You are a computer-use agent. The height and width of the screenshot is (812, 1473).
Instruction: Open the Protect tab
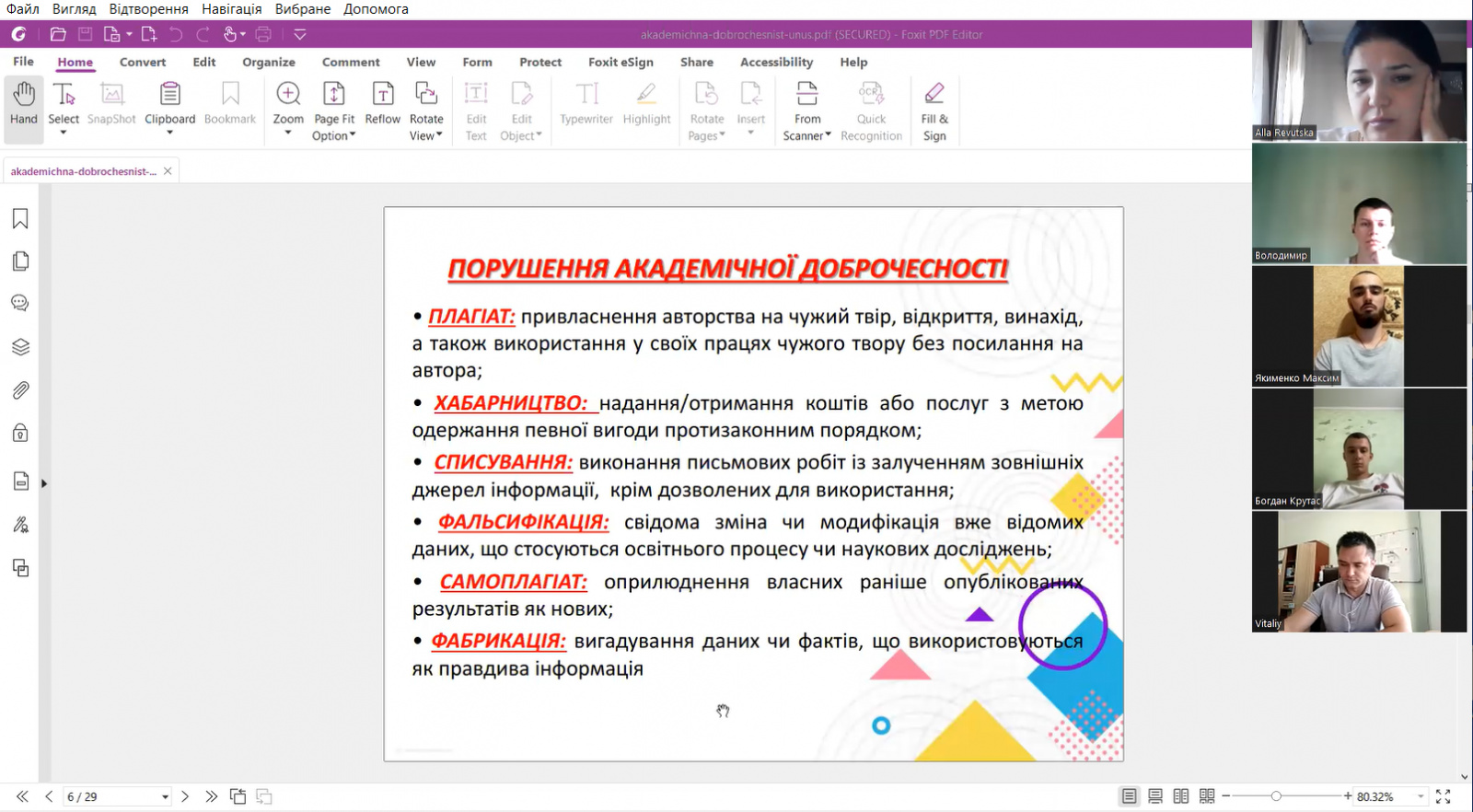click(x=540, y=62)
